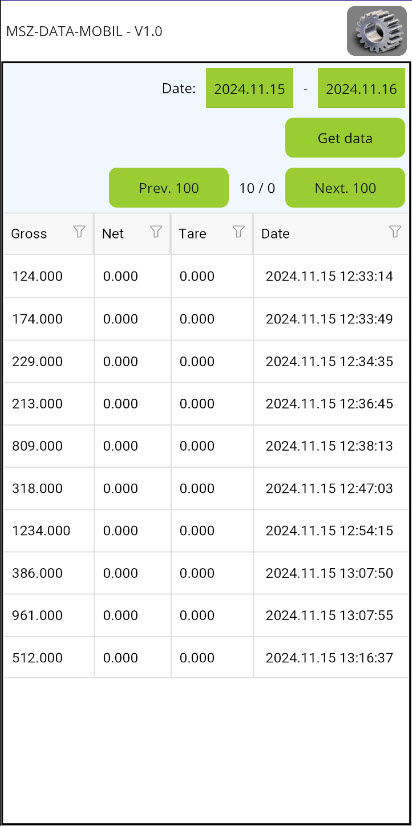Select the row dated 2024.11.15 13:16:37
The width and height of the screenshot is (412, 826).
point(206,657)
